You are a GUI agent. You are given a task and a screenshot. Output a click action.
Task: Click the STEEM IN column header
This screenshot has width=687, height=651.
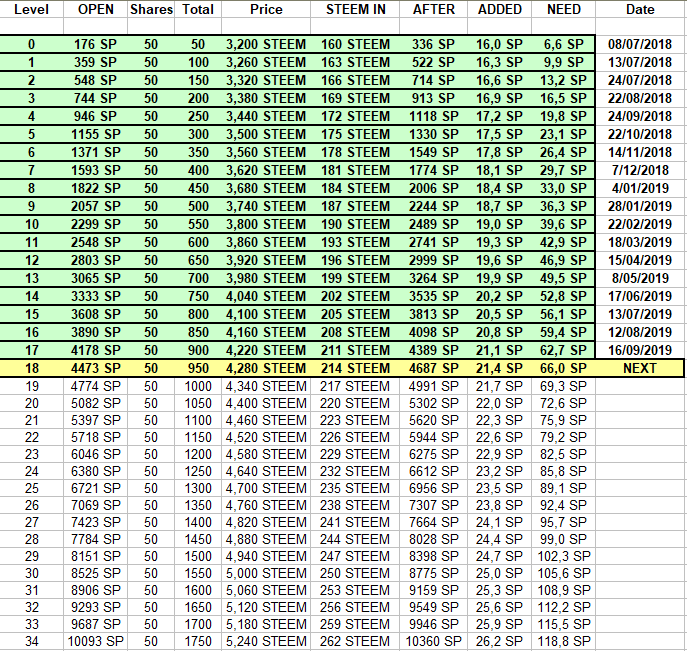click(x=355, y=9)
